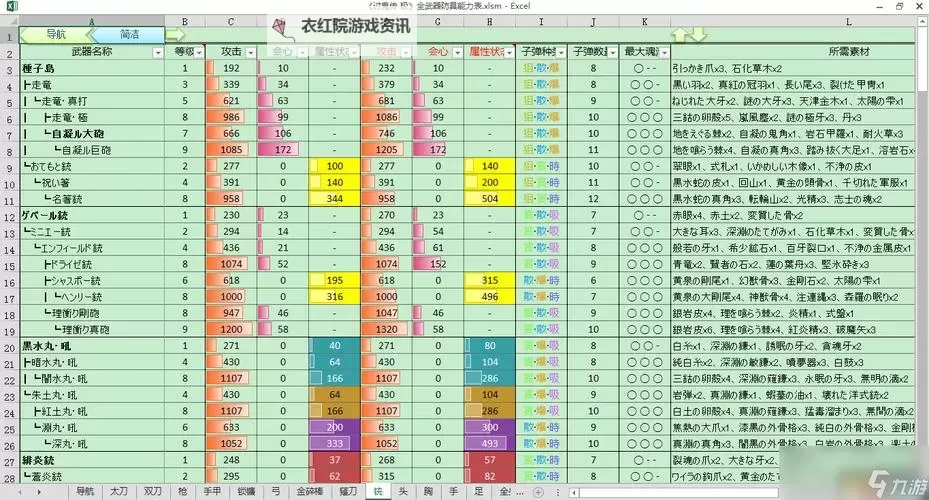Switch to the 弓 sheet tab
The image size is (929, 500).
(x=276, y=492)
